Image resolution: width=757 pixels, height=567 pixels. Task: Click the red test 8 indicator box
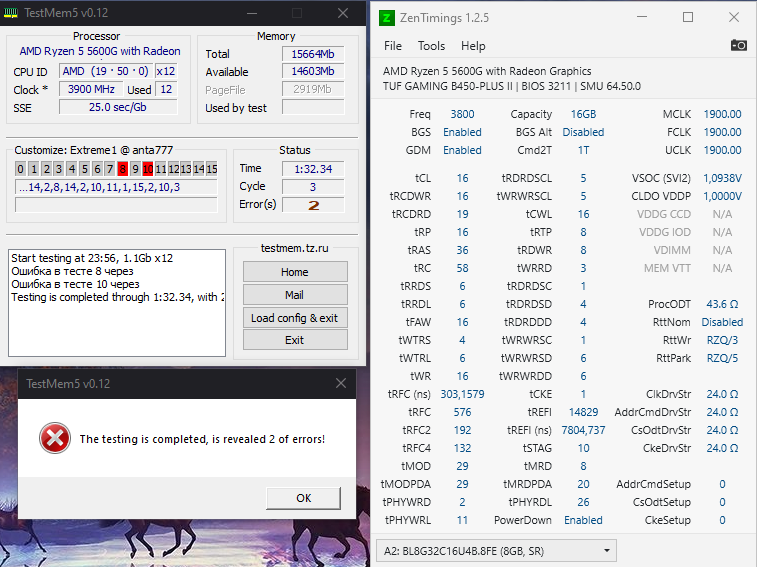pos(123,169)
